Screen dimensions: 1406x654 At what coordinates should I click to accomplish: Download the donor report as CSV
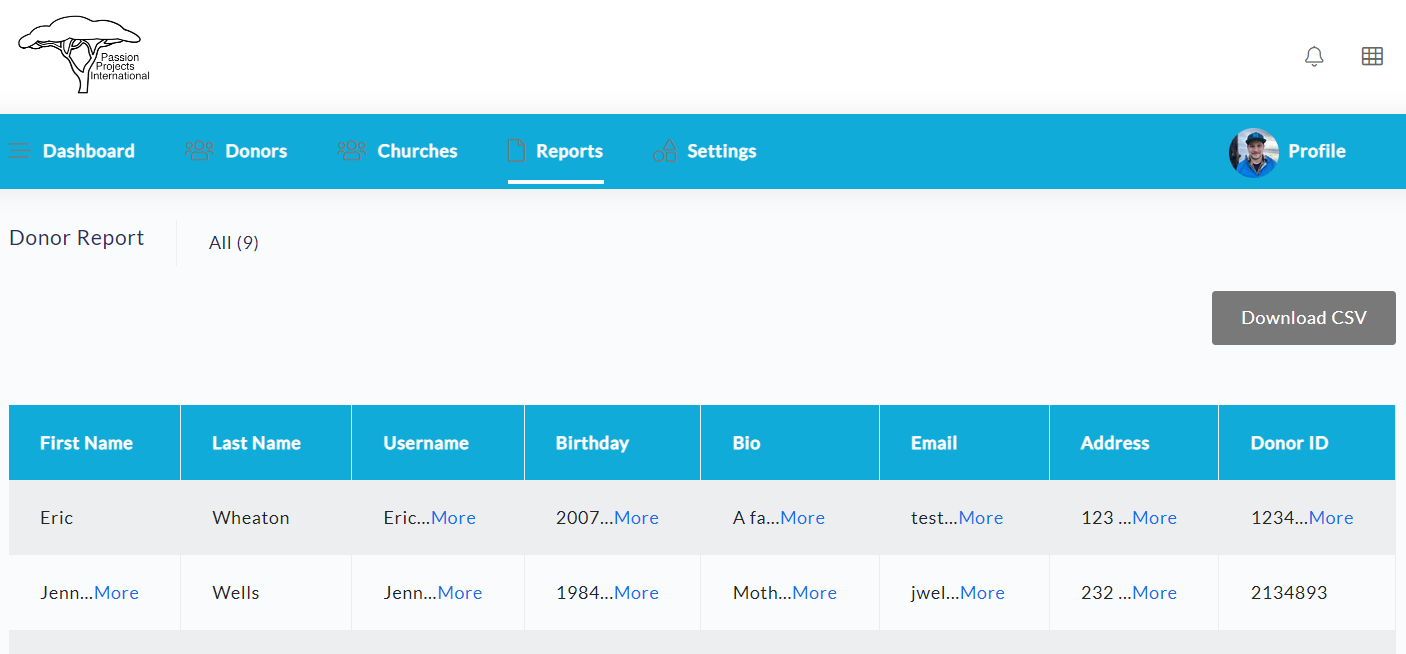click(1303, 318)
